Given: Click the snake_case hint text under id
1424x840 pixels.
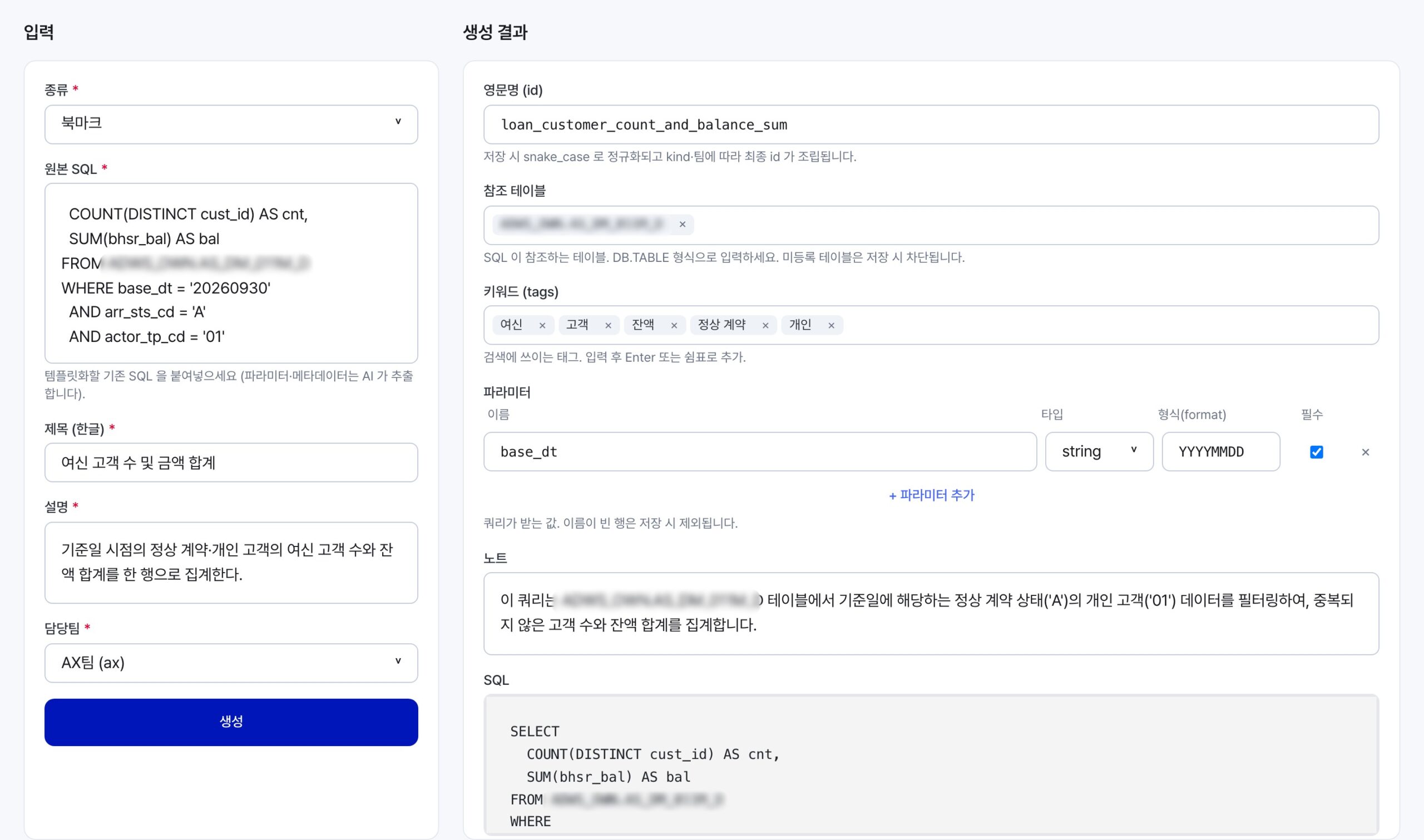Looking at the screenshot, I should click(x=669, y=157).
